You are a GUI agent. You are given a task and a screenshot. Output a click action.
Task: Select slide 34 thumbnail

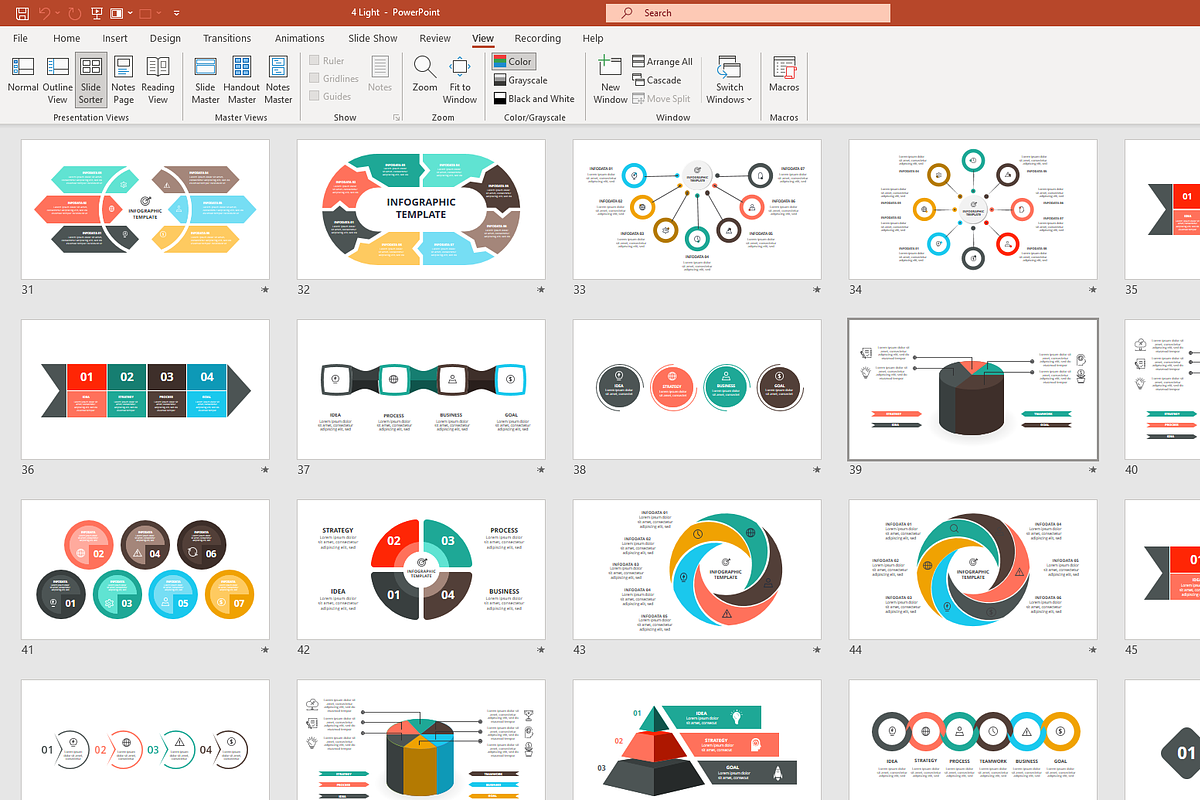[x=973, y=209]
